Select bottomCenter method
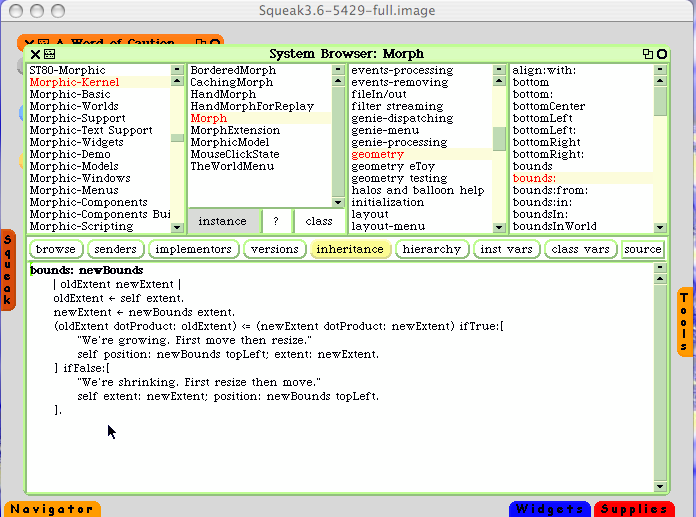 click(x=582, y=106)
